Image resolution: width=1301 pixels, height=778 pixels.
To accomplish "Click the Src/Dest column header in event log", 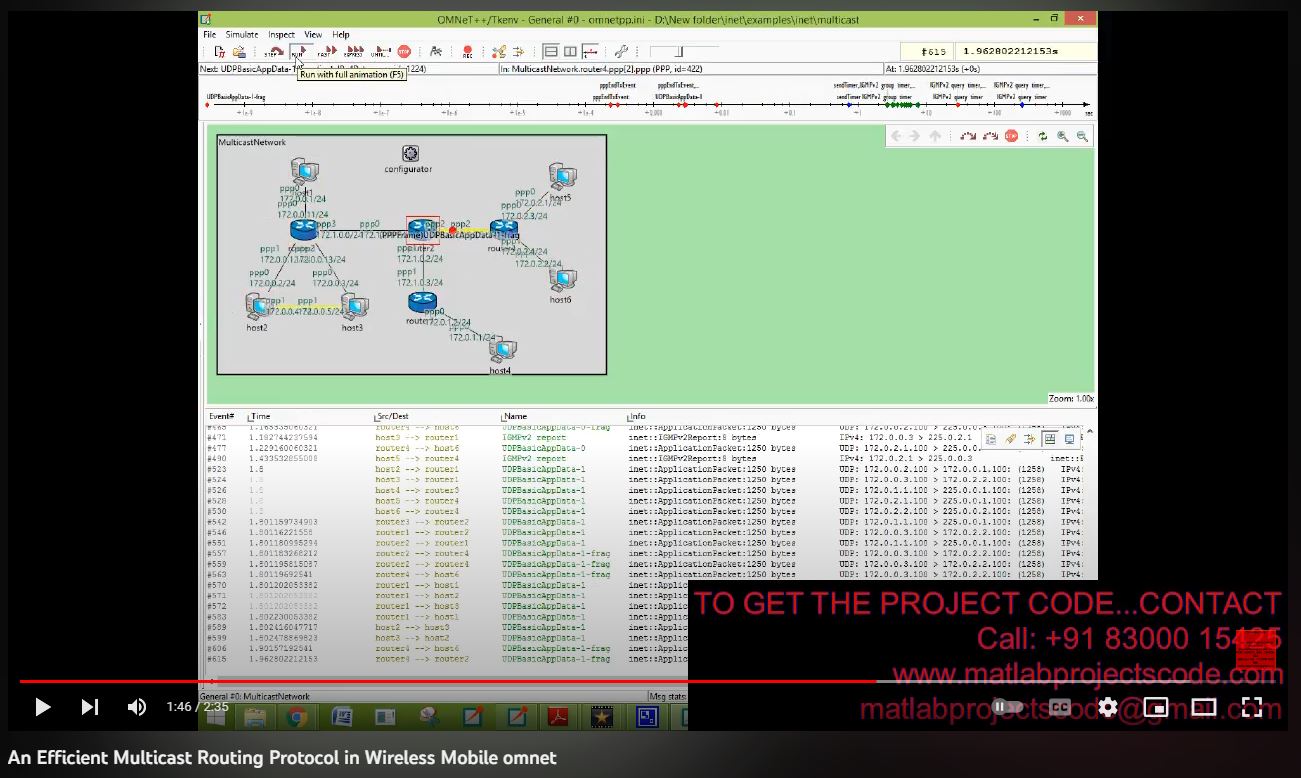I will 393,416.
